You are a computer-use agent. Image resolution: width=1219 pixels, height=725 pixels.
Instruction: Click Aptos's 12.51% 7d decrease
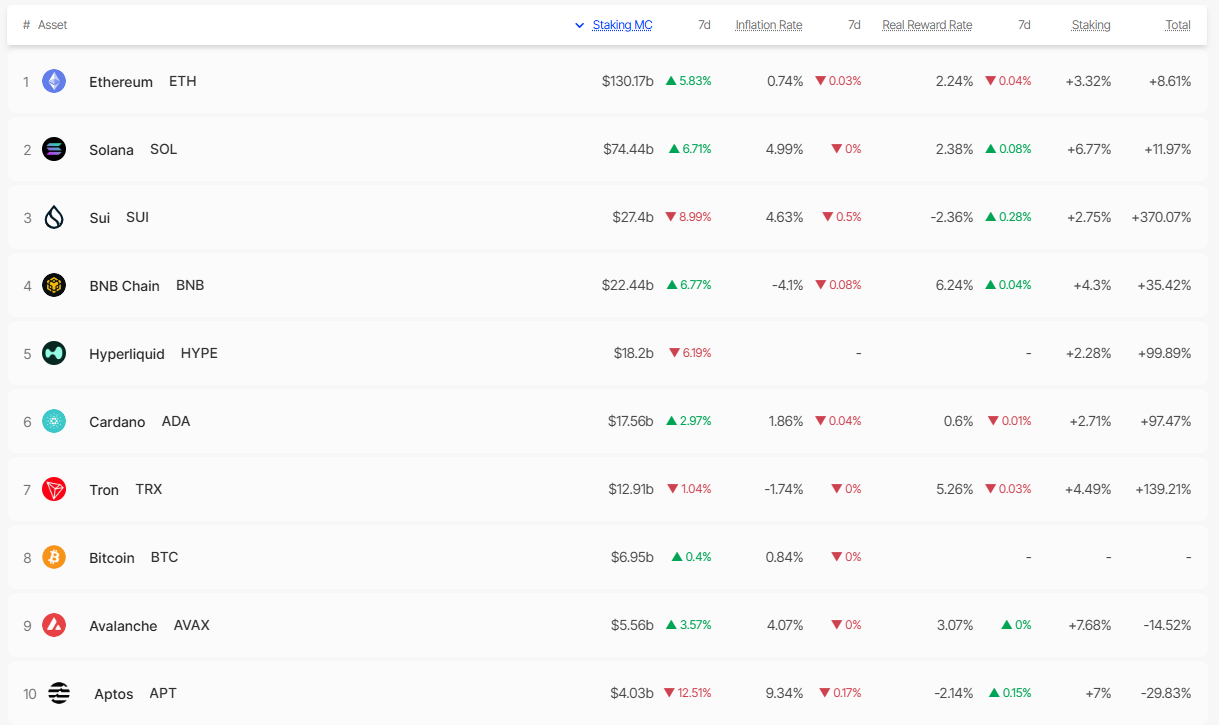pyautogui.click(x=687, y=693)
